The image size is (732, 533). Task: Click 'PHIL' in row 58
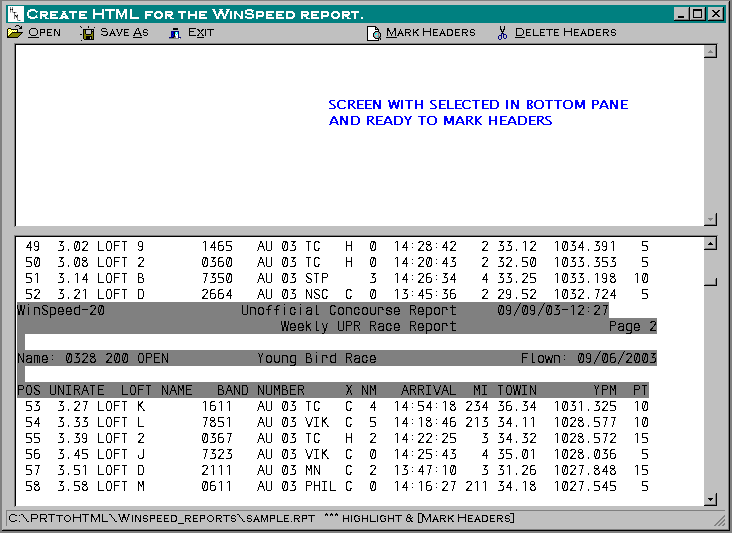point(321,486)
